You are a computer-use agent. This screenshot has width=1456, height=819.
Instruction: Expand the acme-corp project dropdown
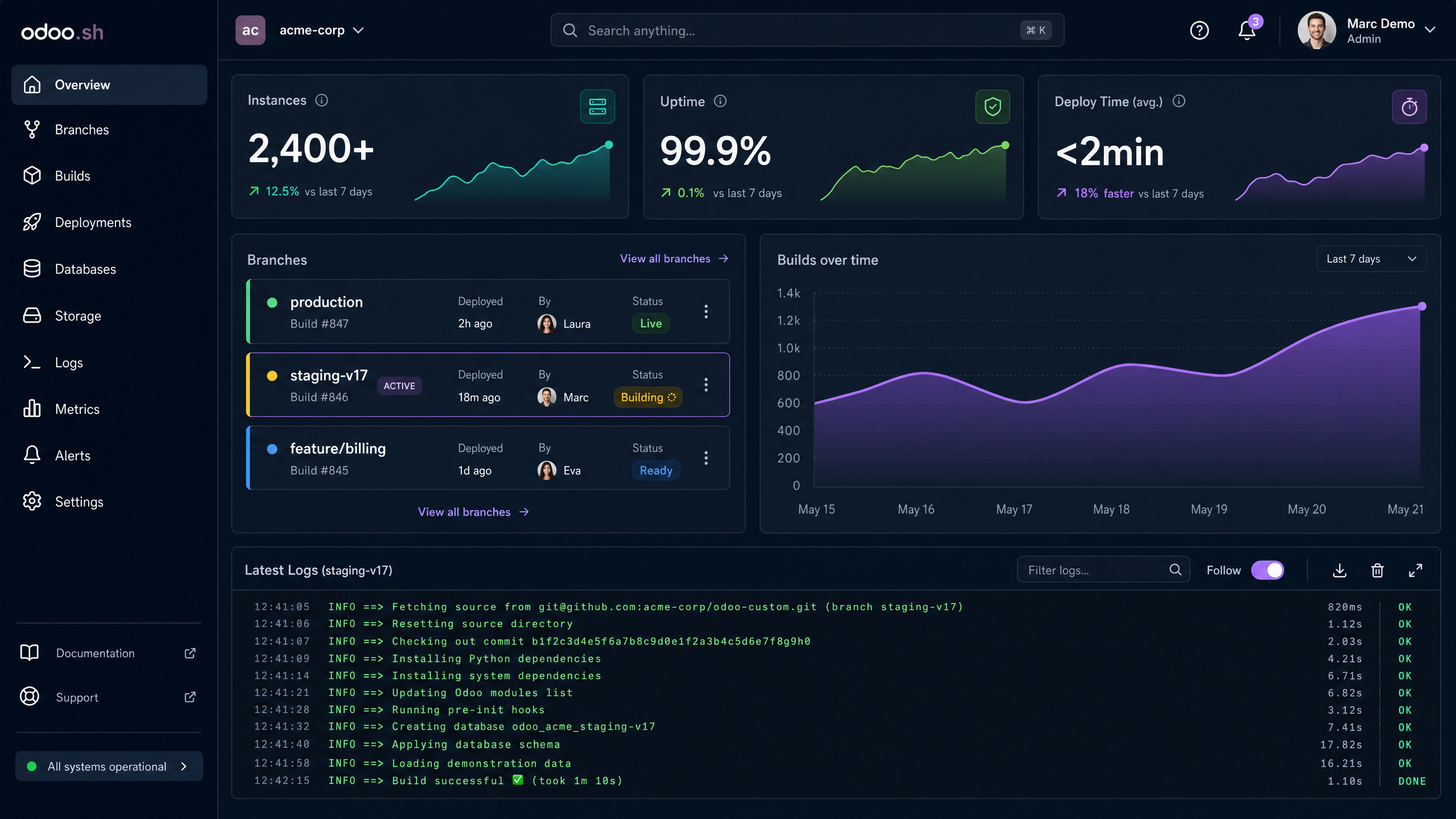[358, 30]
